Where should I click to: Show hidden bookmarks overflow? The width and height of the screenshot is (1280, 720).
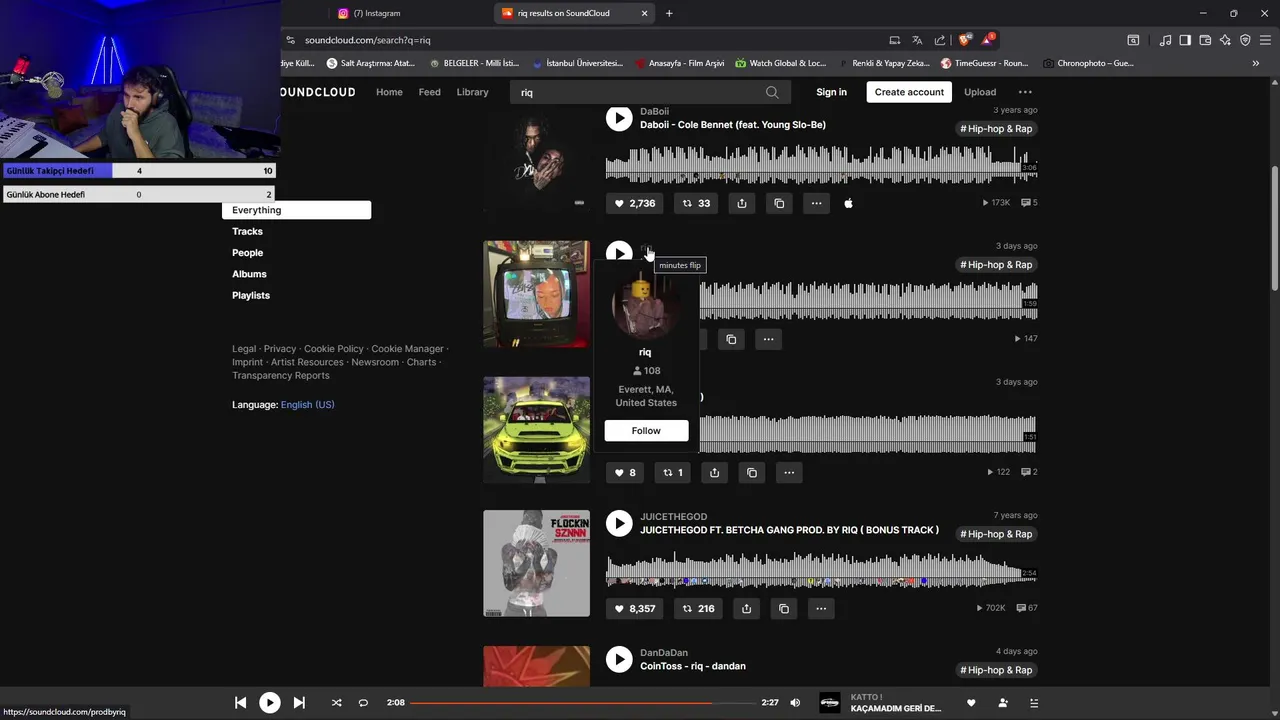coord(1256,63)
